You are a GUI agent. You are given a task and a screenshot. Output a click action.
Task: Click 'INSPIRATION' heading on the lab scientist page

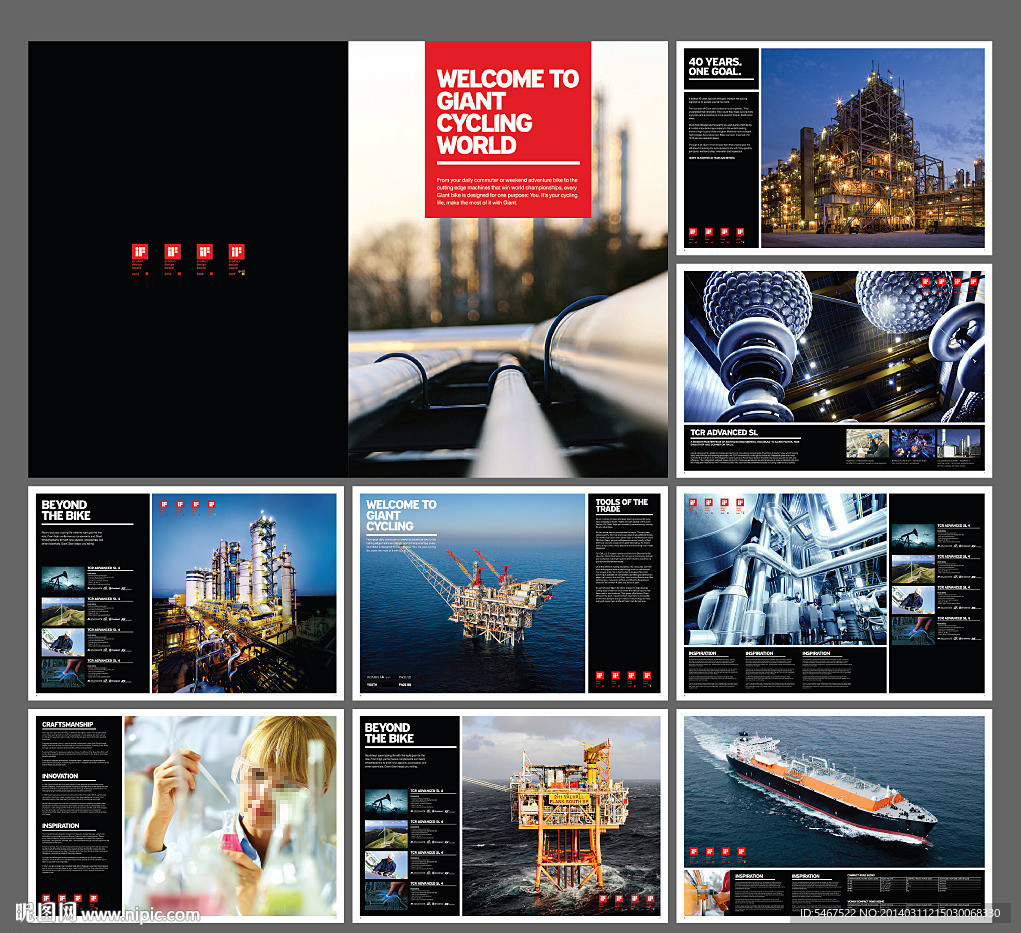click(61, 826)
